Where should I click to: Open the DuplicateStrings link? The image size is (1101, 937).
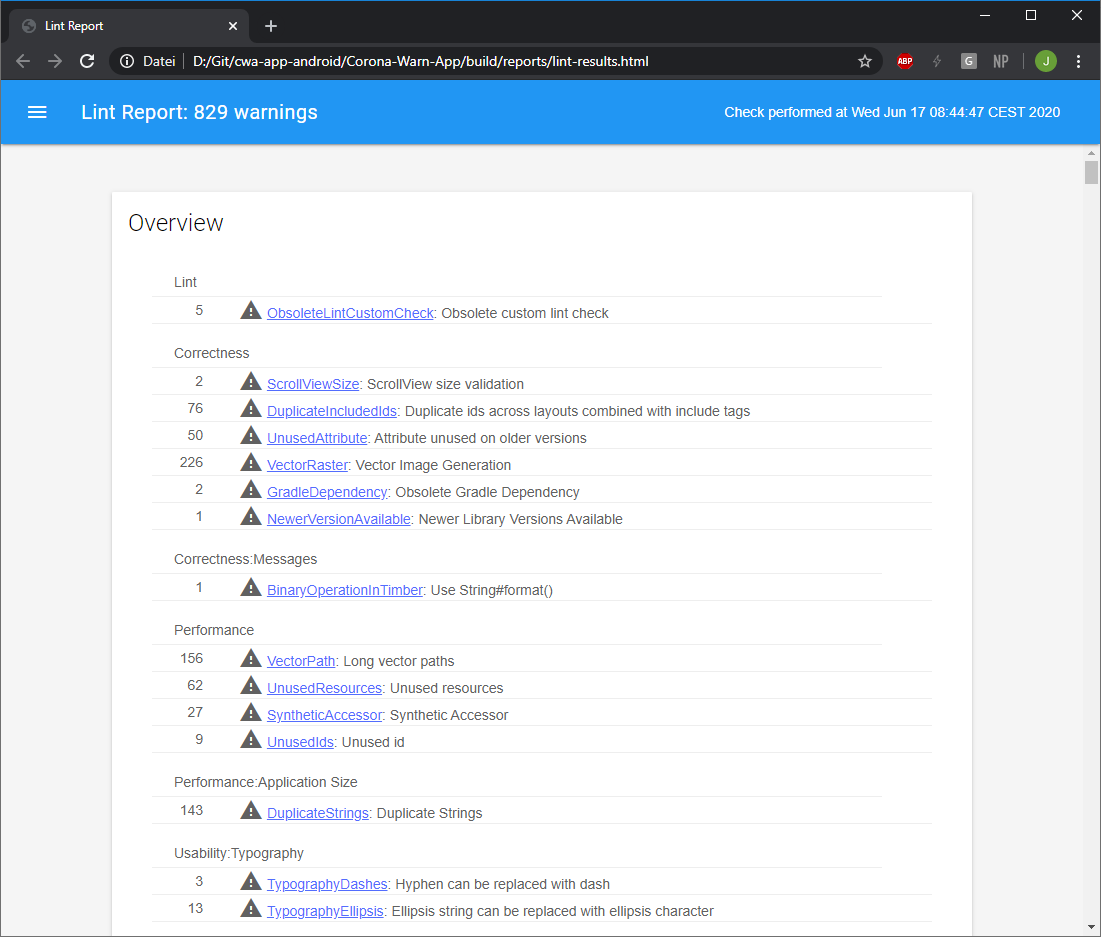(x=318, y=813)
